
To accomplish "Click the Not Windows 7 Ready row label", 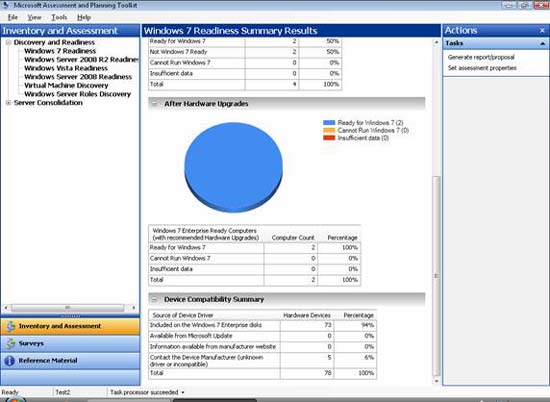I will (178, 52).
